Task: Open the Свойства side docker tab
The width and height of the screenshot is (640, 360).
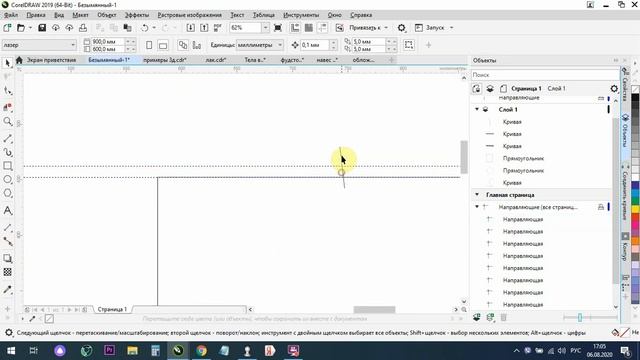Action: tap(625, 85)
